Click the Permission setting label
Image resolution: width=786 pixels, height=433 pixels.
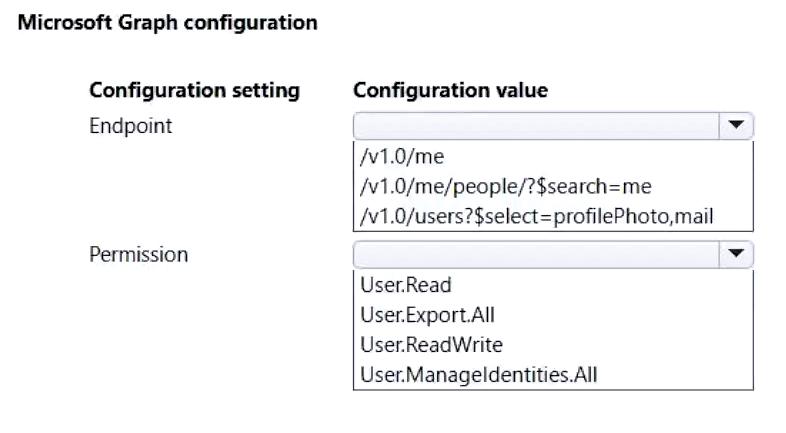138,254
